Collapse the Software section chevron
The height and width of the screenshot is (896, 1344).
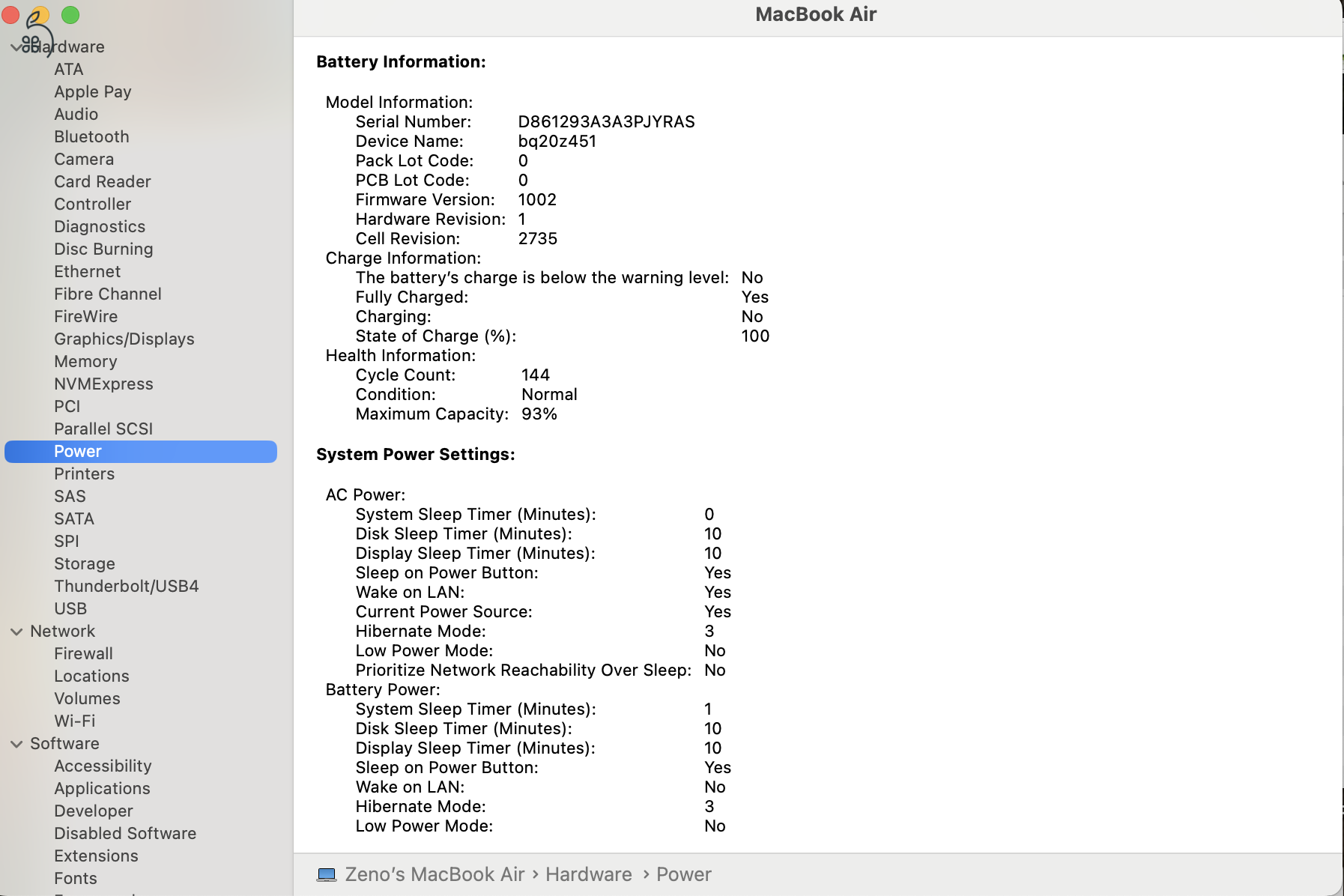coord(16,744)
